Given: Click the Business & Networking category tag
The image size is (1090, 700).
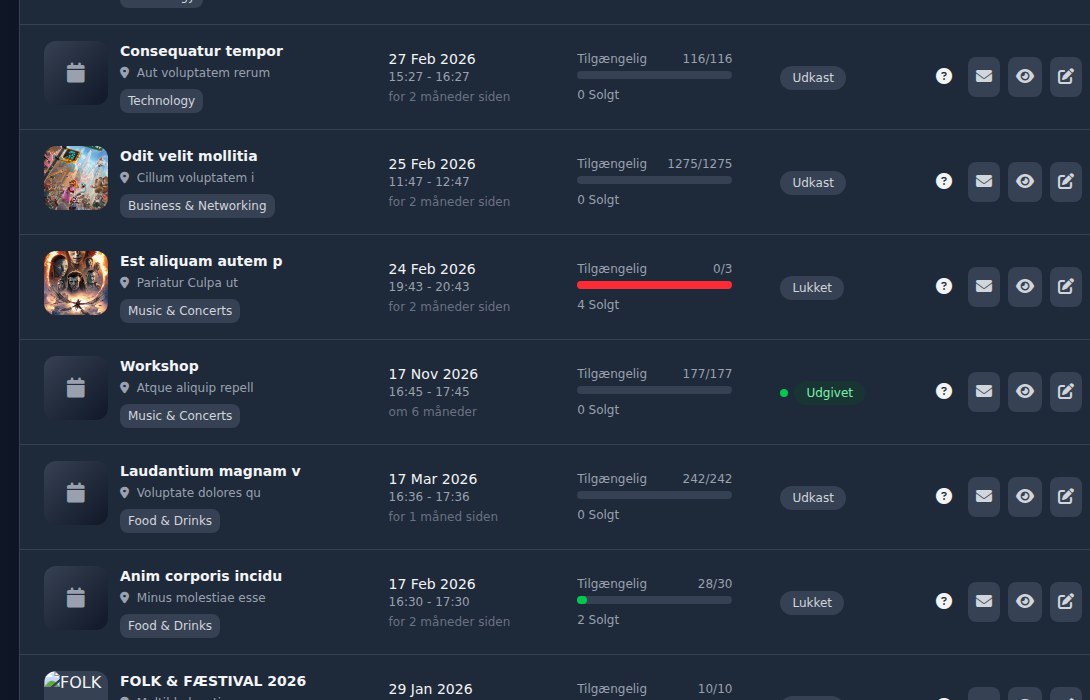Looking at the screenshot, I should (197, 206).
